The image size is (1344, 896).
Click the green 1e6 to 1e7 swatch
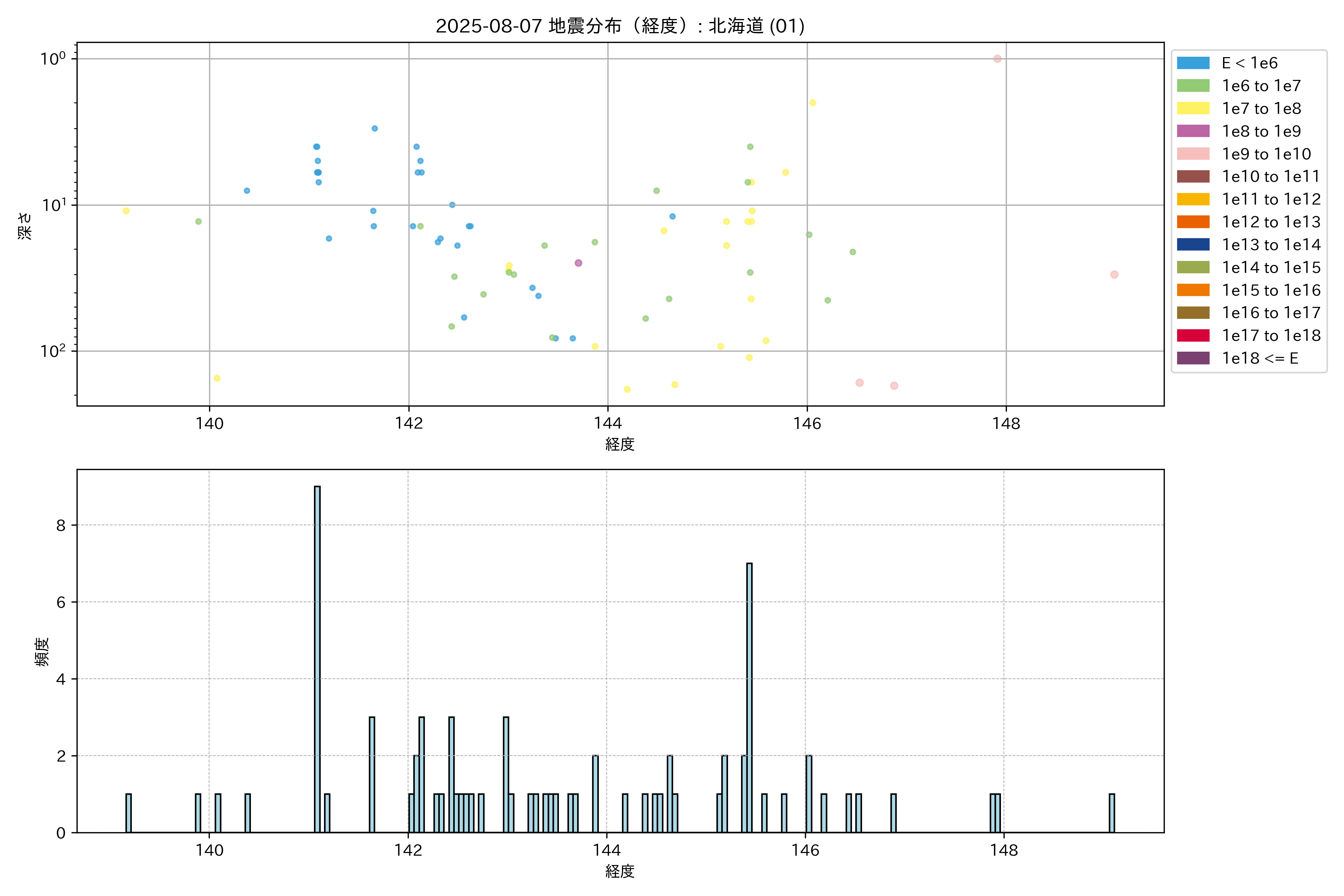coord(1192,86)
